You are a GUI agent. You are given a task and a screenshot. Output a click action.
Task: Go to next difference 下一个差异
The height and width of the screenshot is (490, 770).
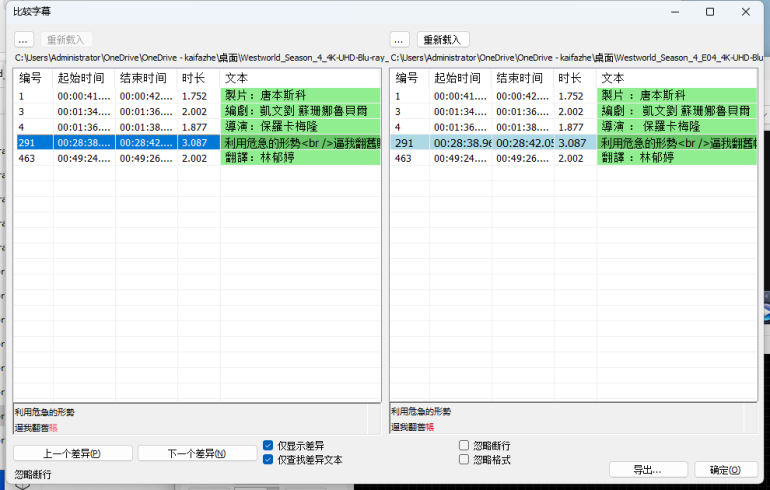click(x=197, y=453)
